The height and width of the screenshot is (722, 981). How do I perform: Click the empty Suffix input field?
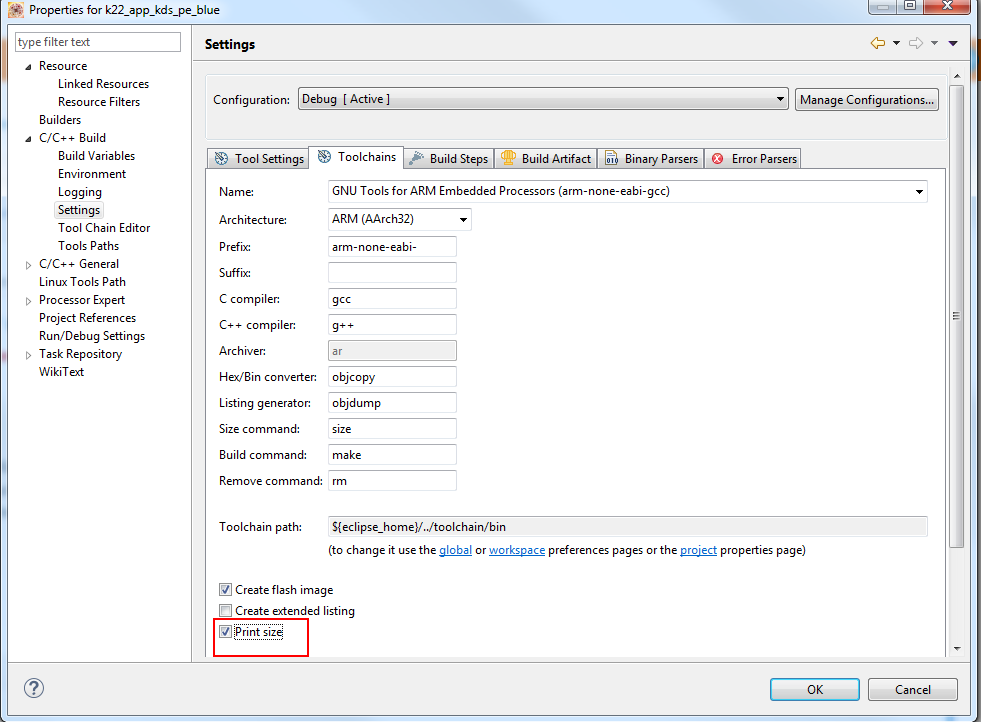(x=392, y=272)
